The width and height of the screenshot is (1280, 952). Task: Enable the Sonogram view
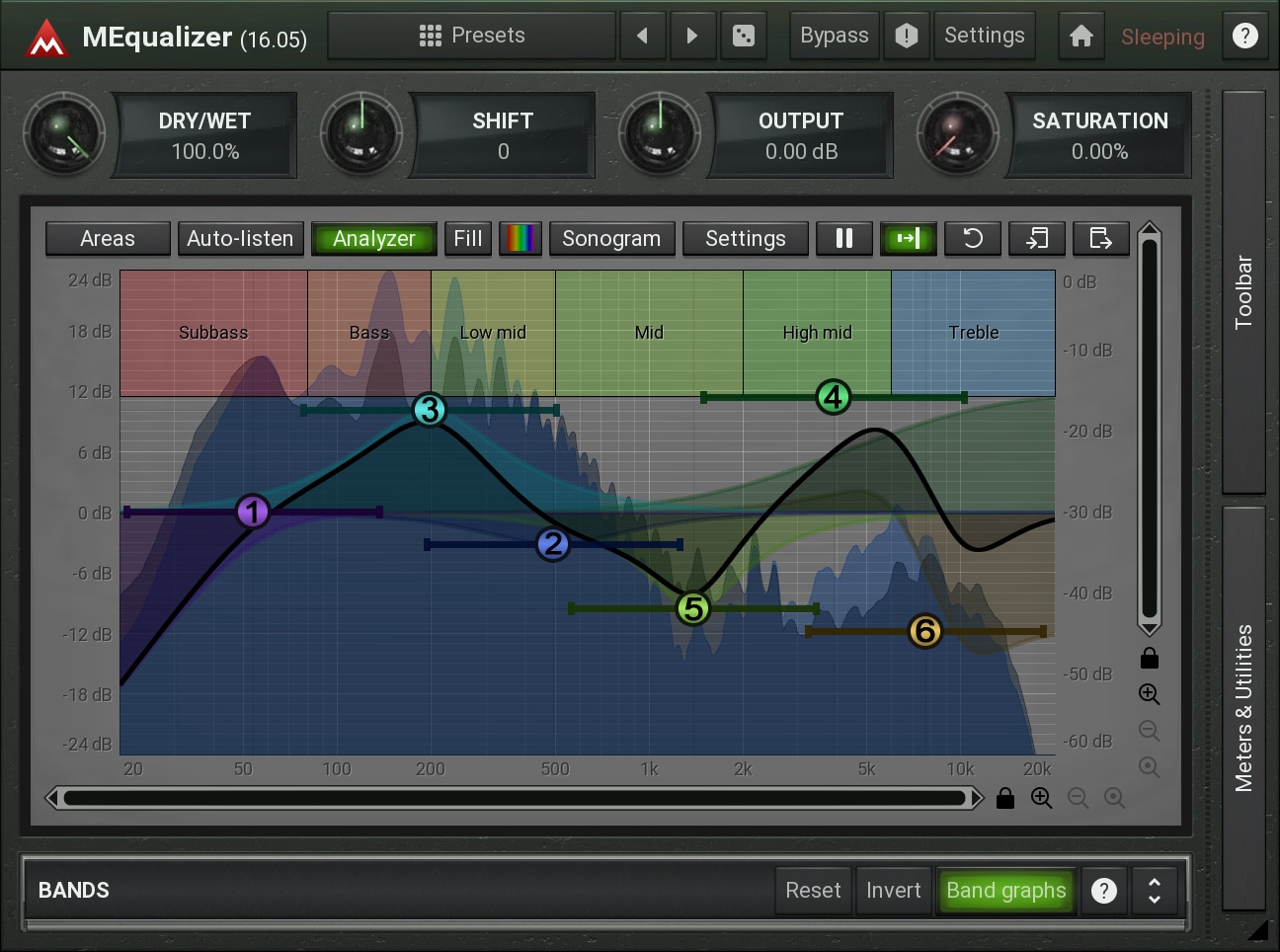(611, 238)
